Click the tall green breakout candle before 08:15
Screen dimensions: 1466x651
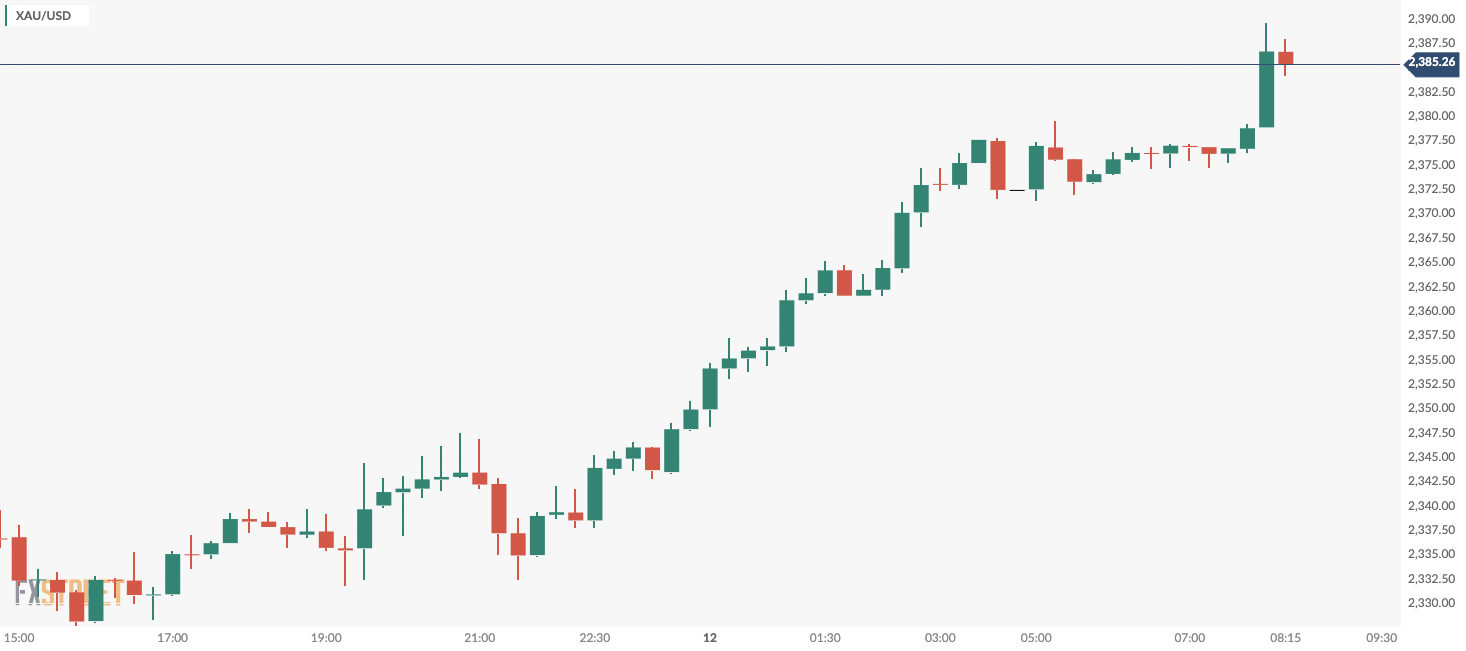(x=1266, y=89)
